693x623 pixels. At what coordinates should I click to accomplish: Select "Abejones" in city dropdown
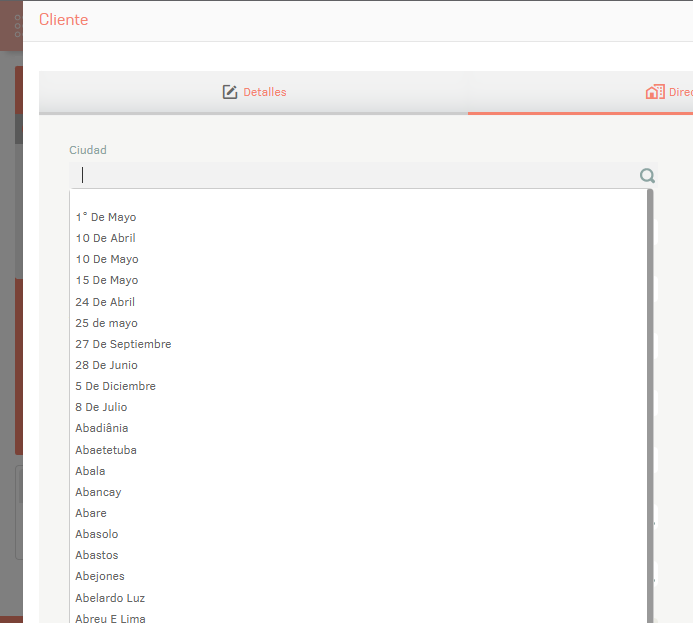[358, 577]
